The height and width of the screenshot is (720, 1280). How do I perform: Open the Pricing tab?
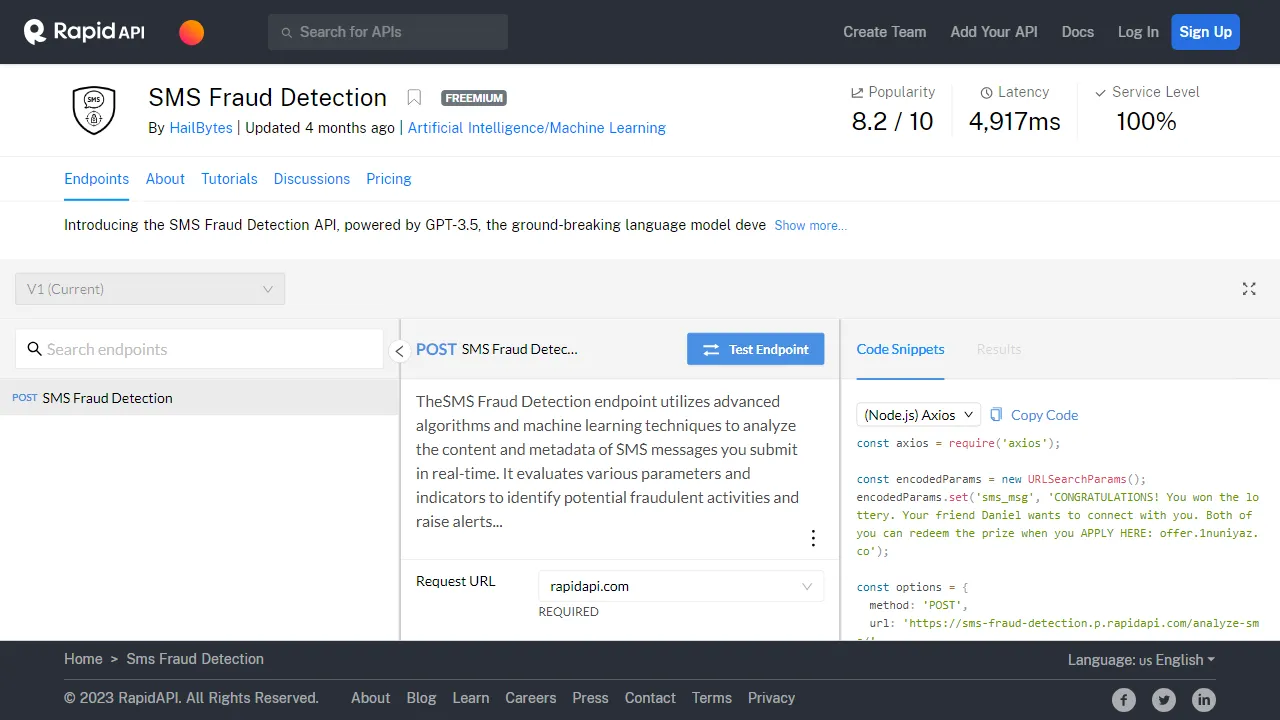(x=389, y=179)
